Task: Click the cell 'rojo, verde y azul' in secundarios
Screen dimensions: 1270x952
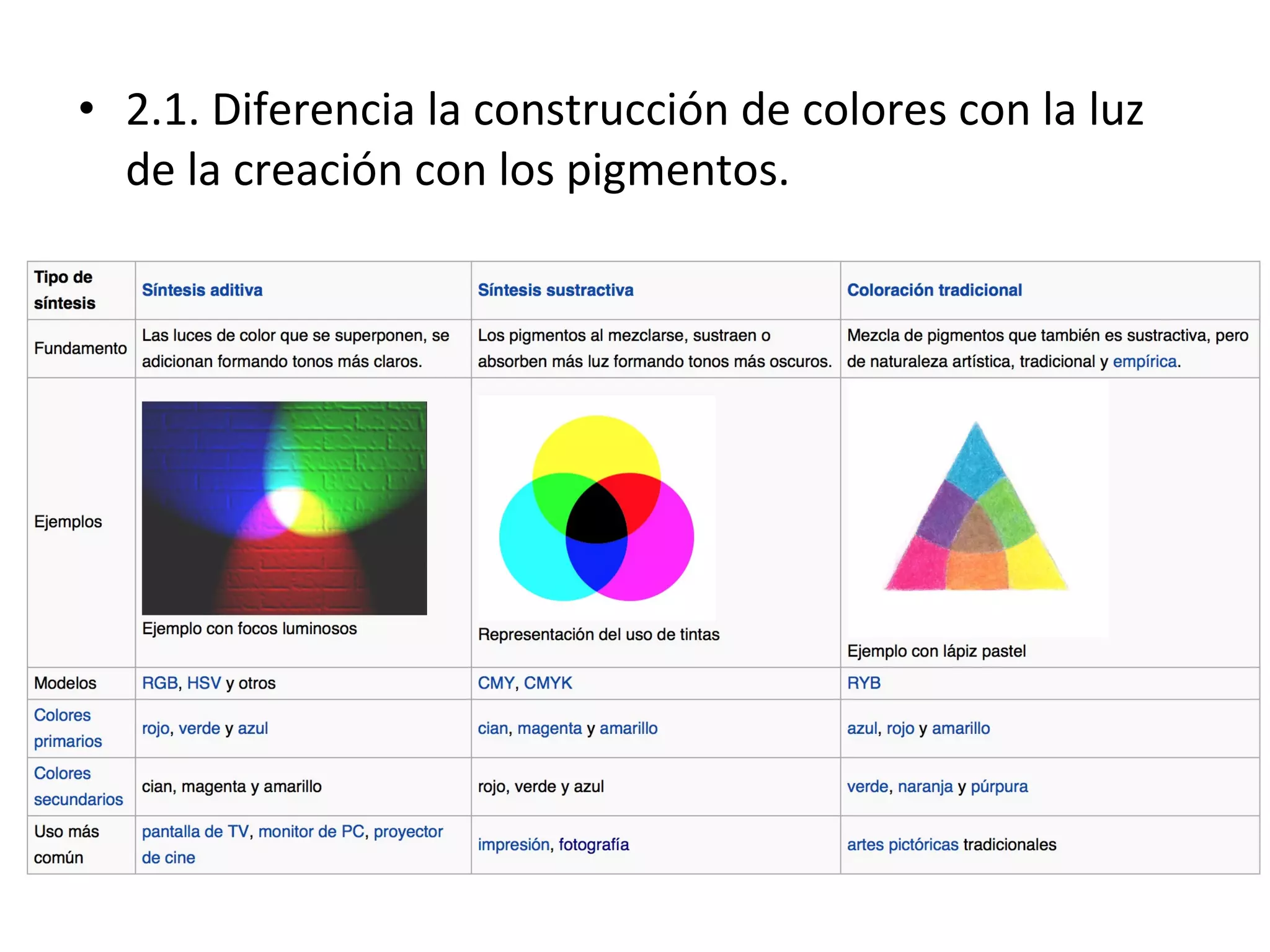Action: pyautogui.click(x=541, y=787)
